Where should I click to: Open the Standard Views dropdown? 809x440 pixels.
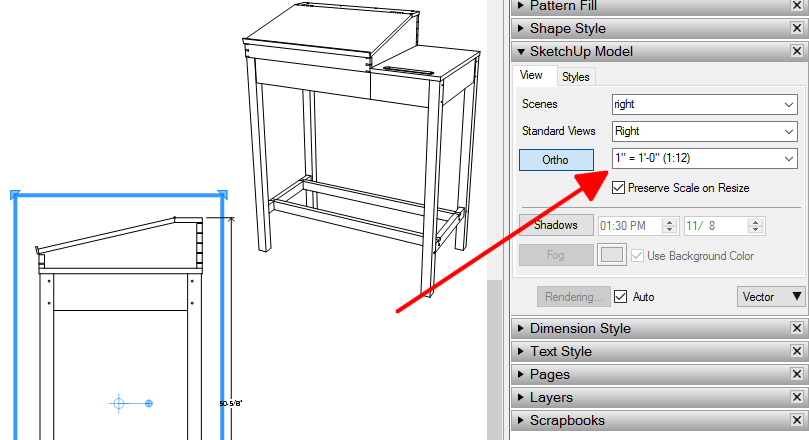click(x=704, y=131)
